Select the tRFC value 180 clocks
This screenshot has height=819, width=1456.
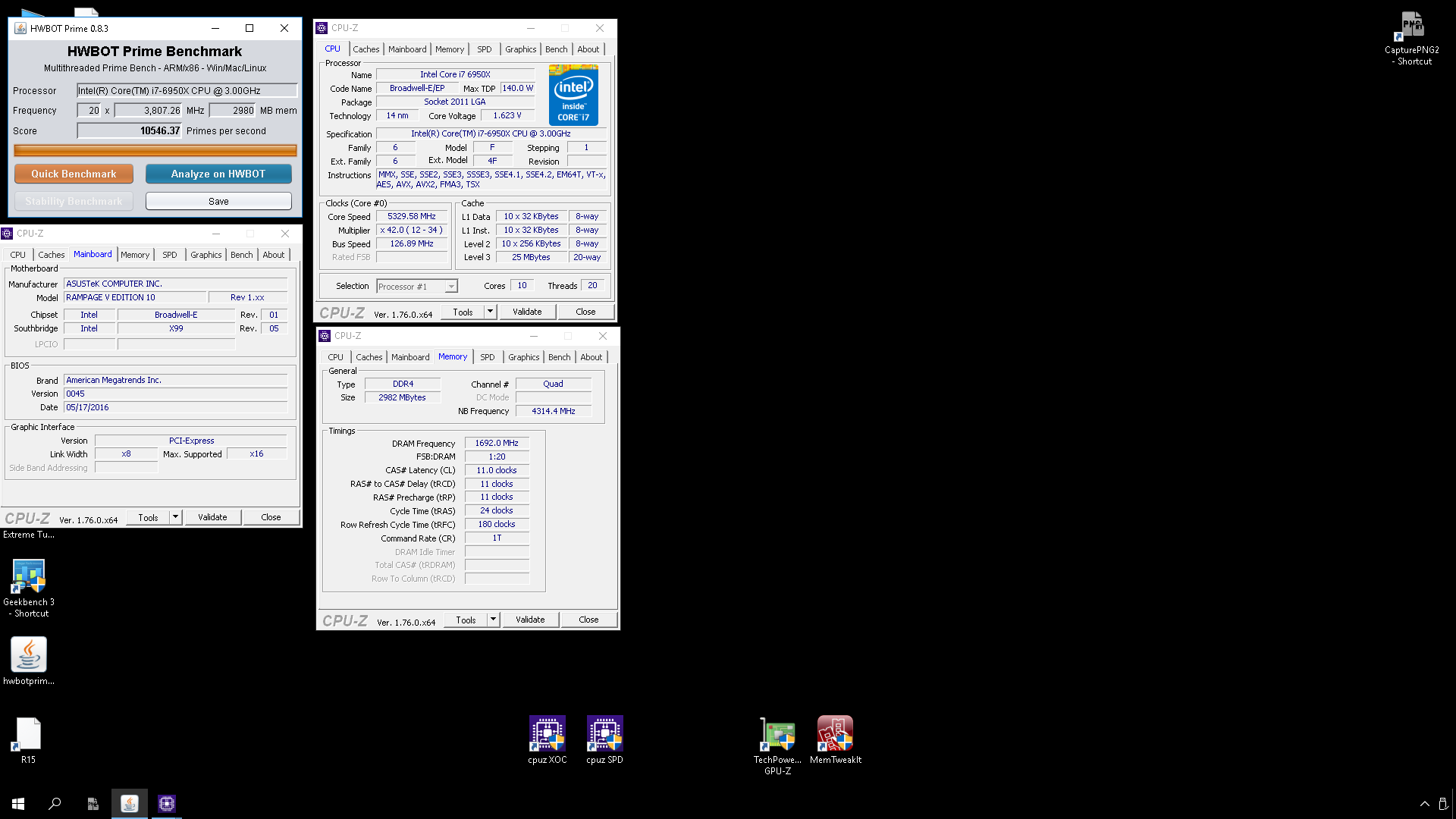497,524
